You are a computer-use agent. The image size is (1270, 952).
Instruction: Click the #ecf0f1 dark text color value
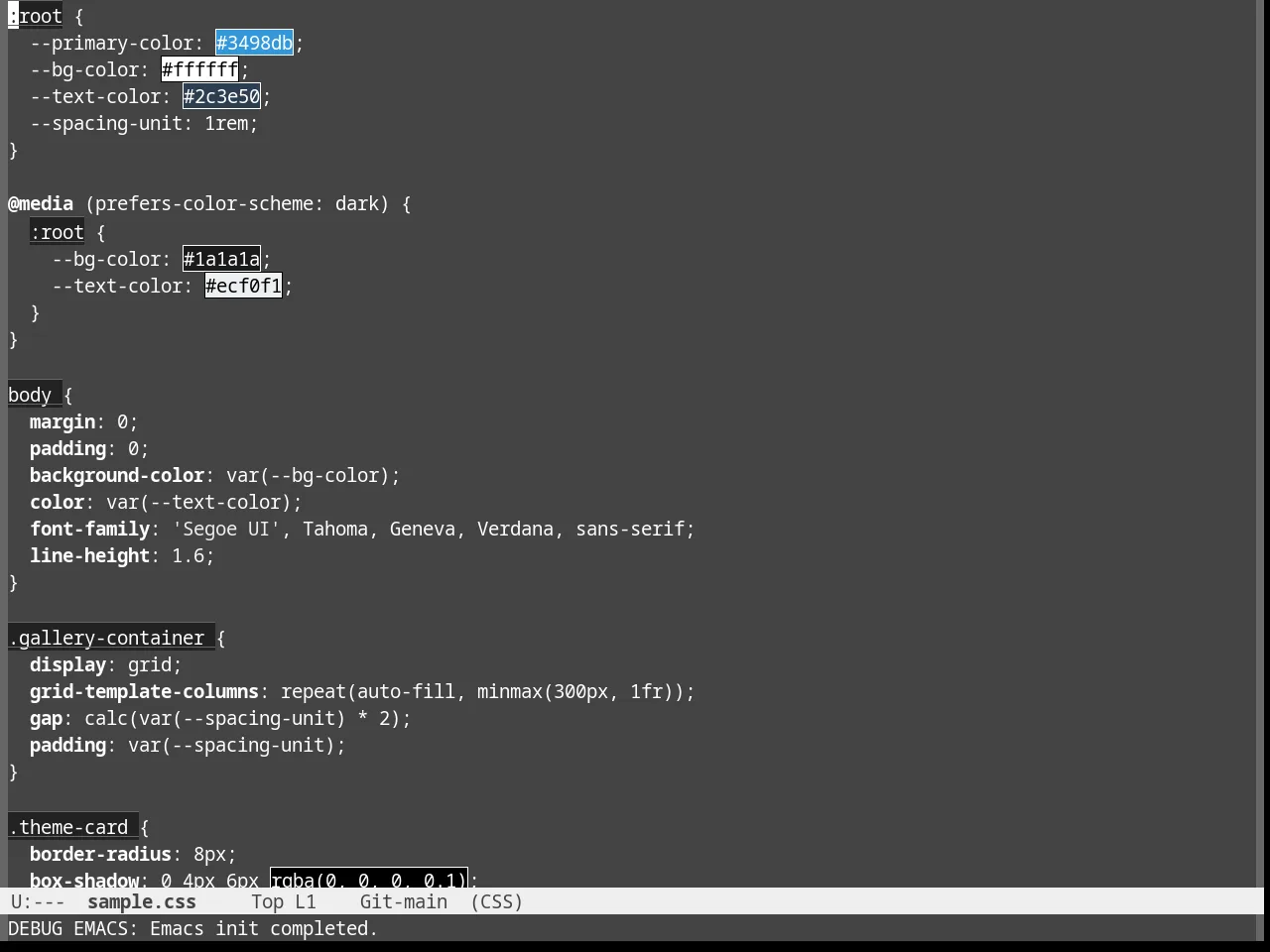(x=244, y=286)
